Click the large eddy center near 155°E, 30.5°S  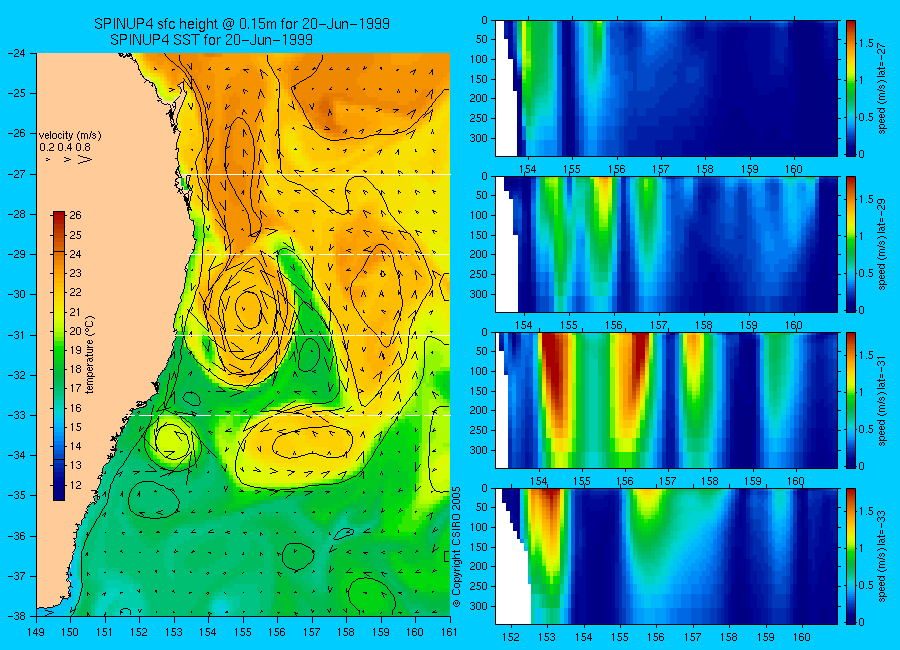click(x=249, y=310)
